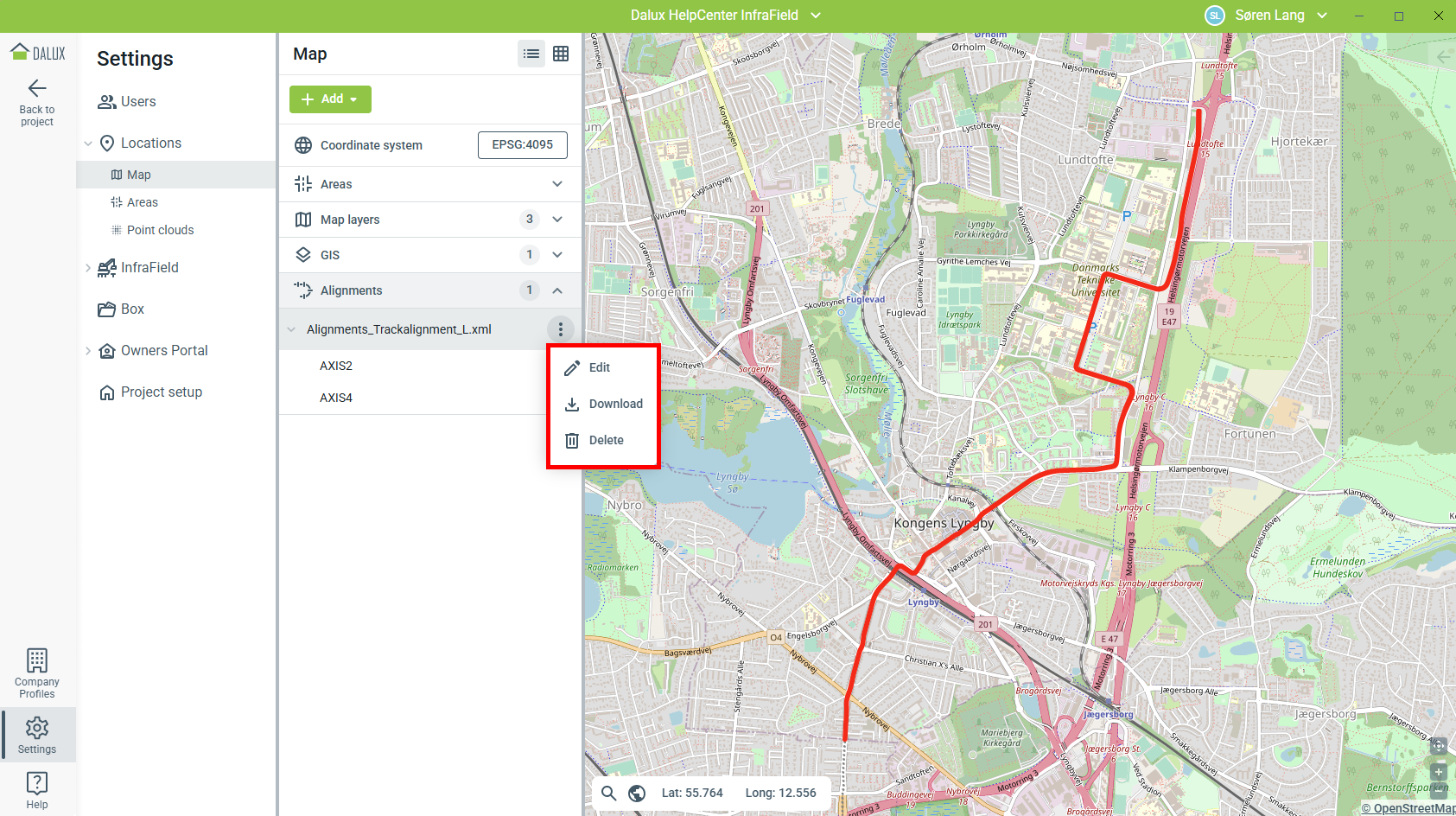Collapse the Alignments_Trackalignment_L.xml tree entry

pyautogui.click(x=291, y=329)
